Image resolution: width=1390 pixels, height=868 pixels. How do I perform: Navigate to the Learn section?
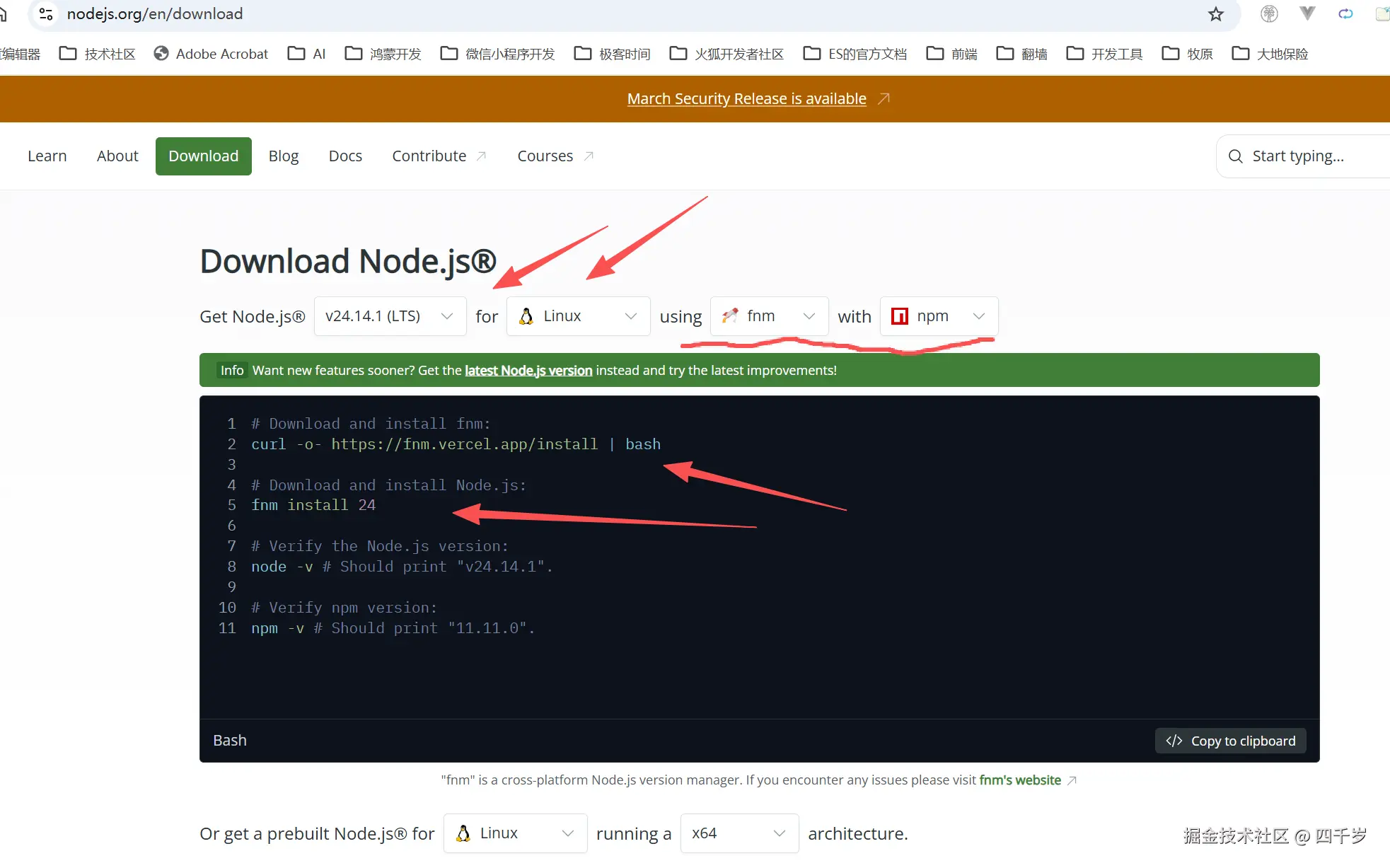pos(47,156)
